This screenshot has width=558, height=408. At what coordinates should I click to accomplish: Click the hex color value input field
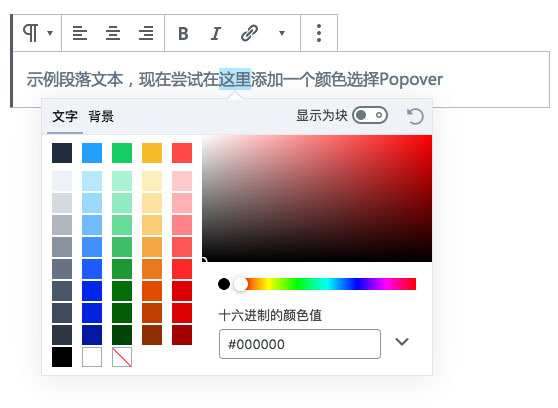(x=300, y=344)
